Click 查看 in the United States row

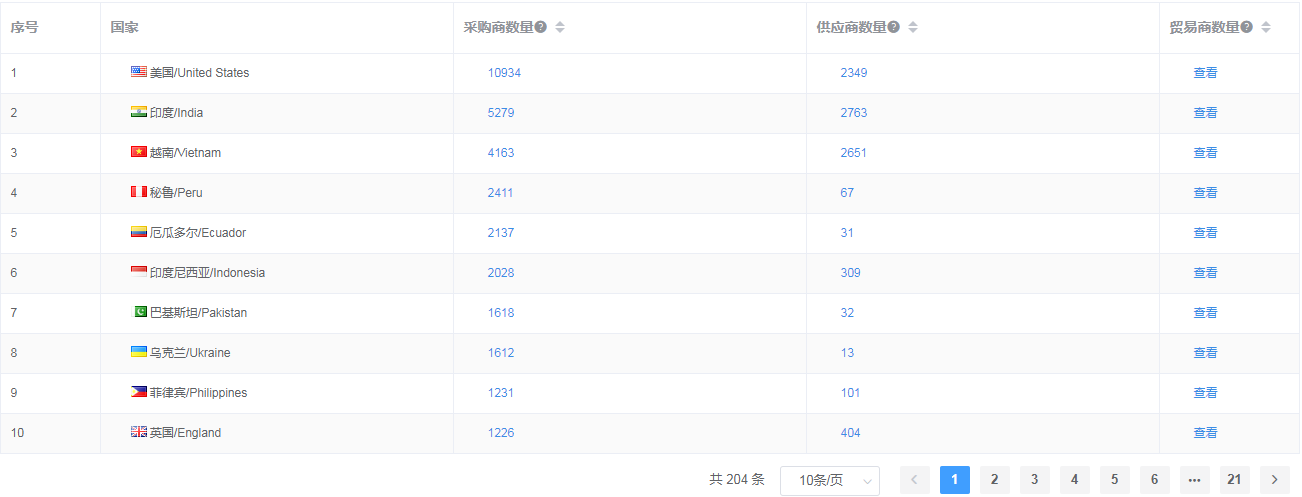point(1205,73)
